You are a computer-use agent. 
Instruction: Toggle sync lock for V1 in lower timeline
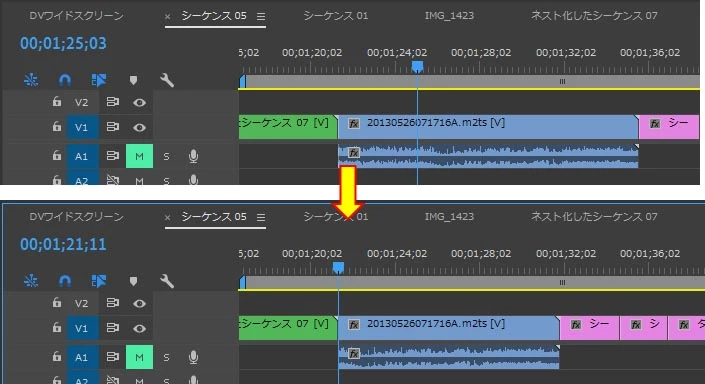click(x=112, y=328)
